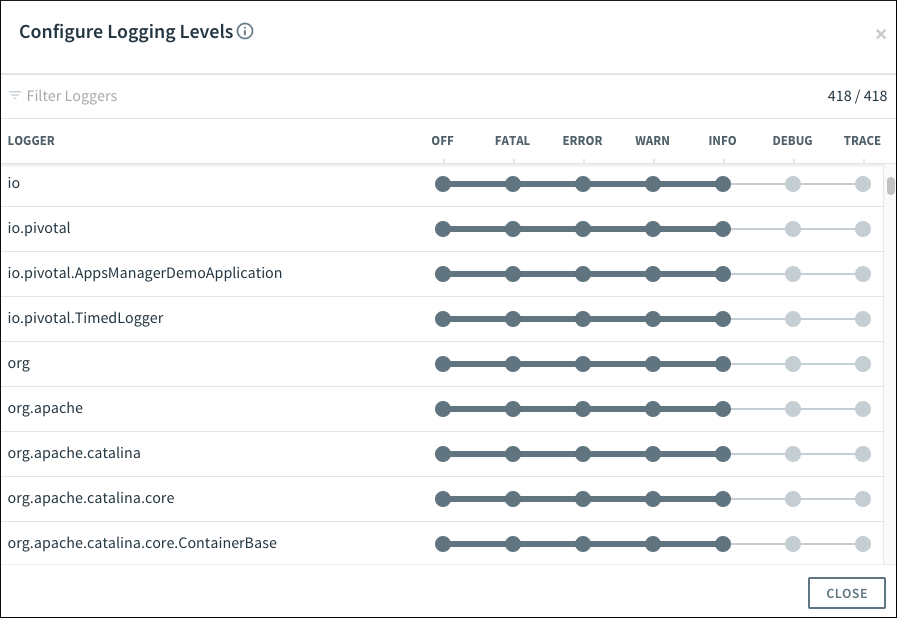Set org.apache.catalina.core logger to TRACE

click(863, 499)
